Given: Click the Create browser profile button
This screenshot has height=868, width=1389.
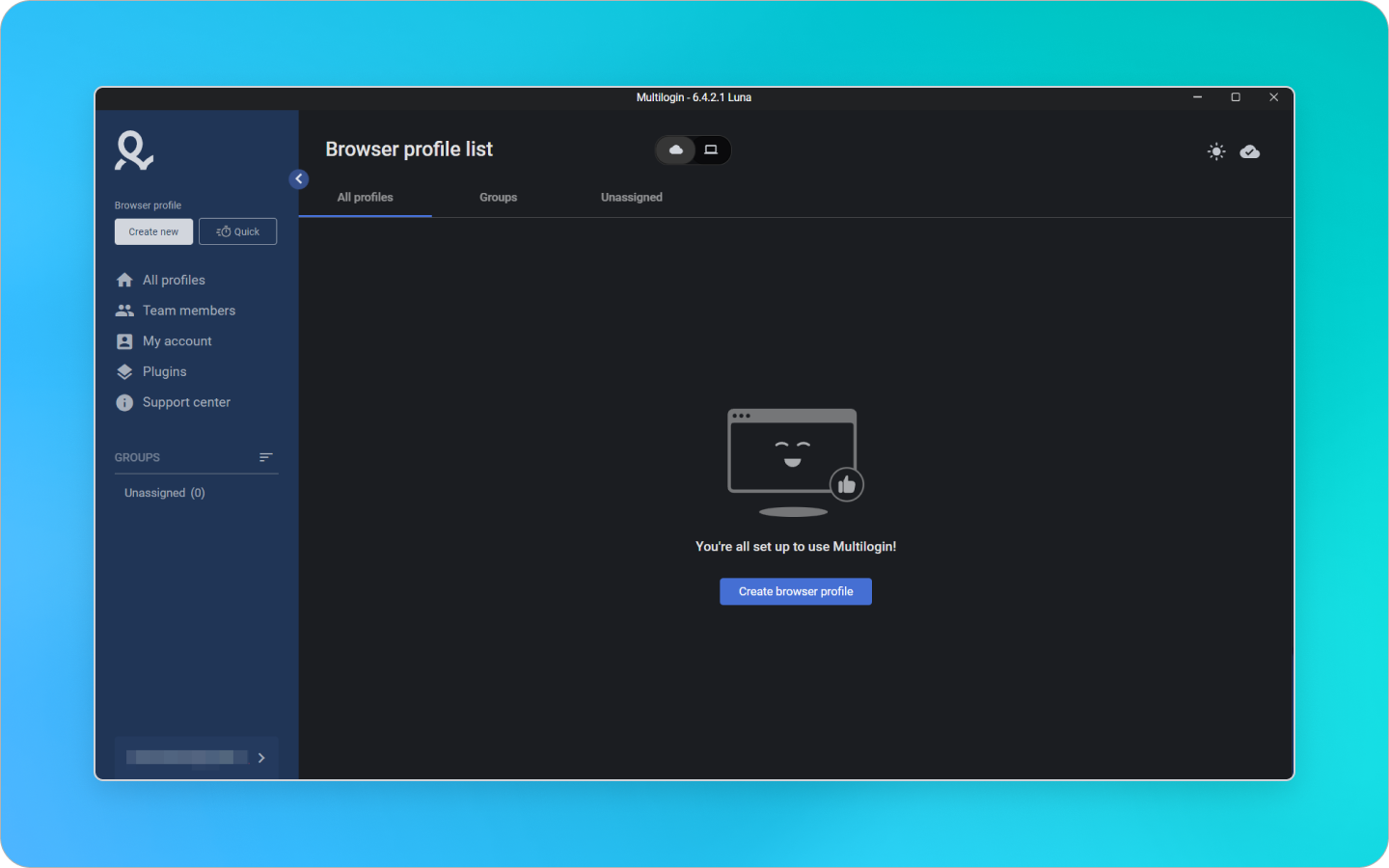Looking at the screenshot, I should click(795, 591).
